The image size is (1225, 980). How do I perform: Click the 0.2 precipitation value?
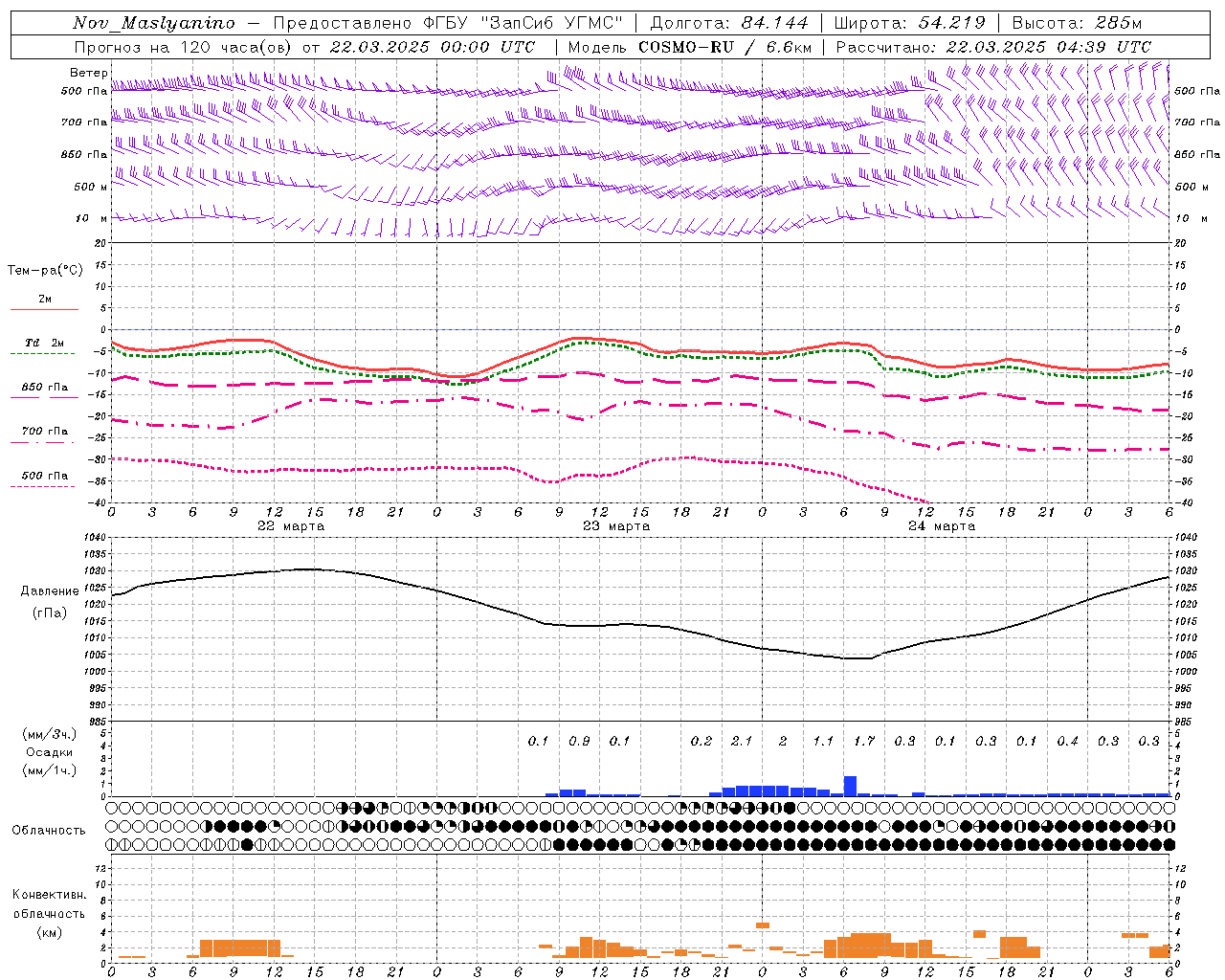coord(702,741)
